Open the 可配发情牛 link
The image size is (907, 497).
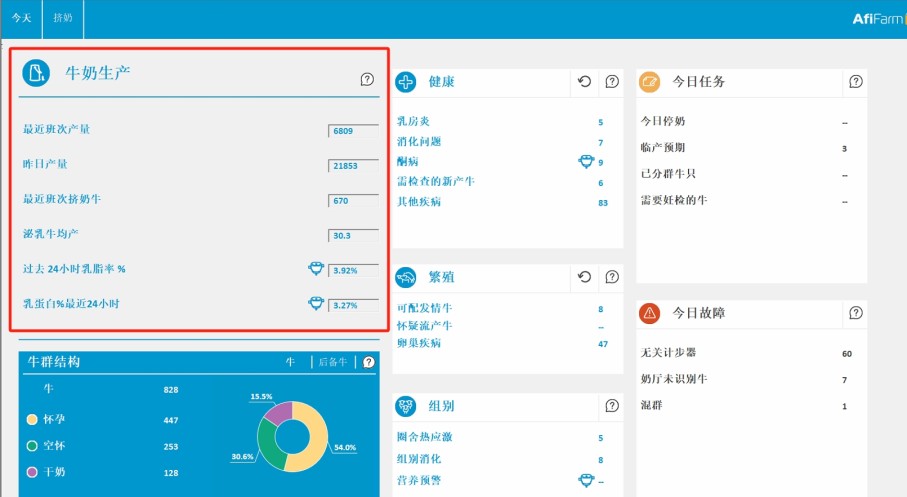pos(424,309)
